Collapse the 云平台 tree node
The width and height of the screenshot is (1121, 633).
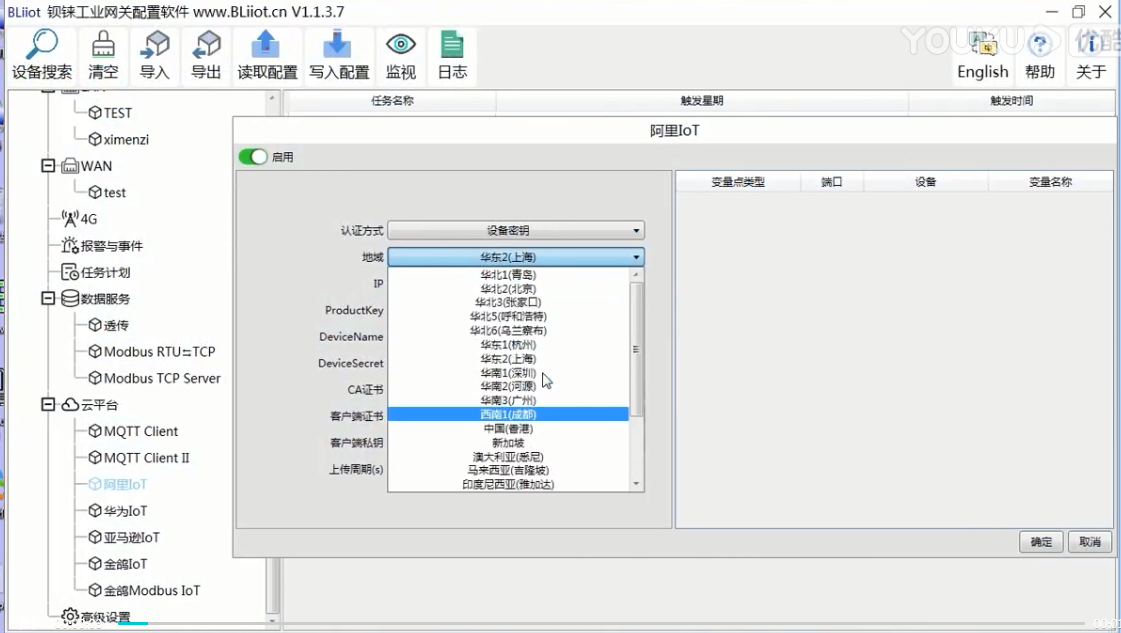[48, 405]
